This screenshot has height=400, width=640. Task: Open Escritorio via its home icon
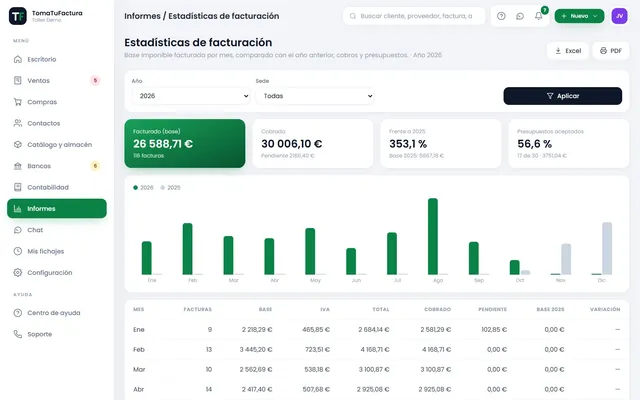click(18, 59)
